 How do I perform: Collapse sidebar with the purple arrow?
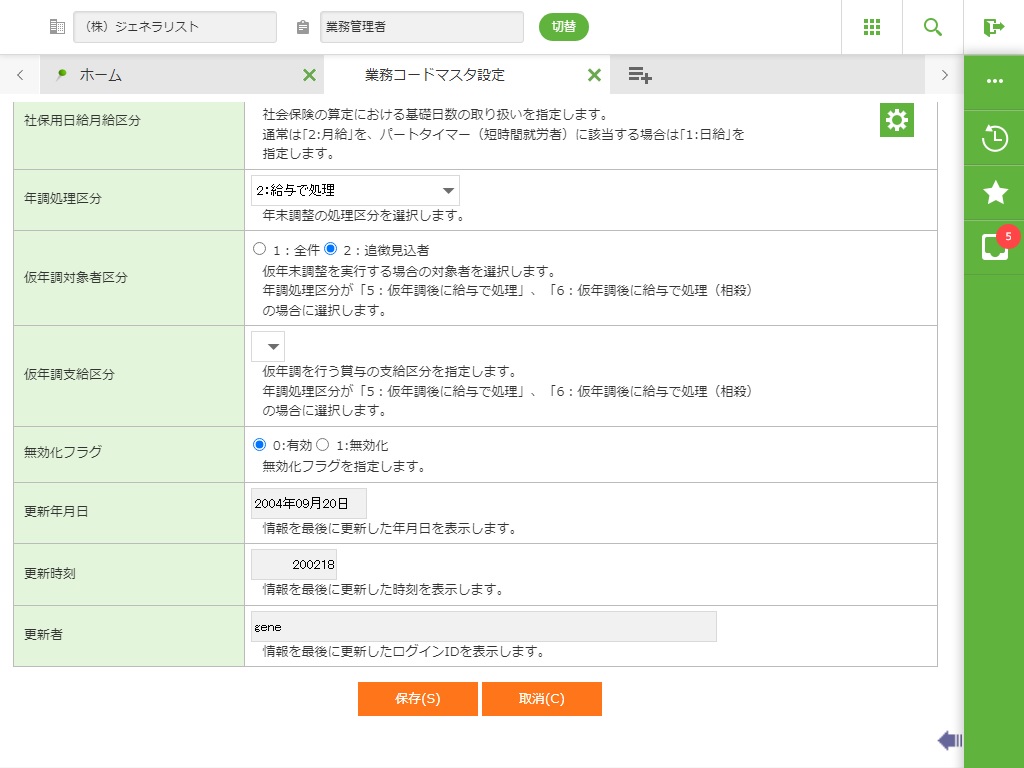coord(949,740)
